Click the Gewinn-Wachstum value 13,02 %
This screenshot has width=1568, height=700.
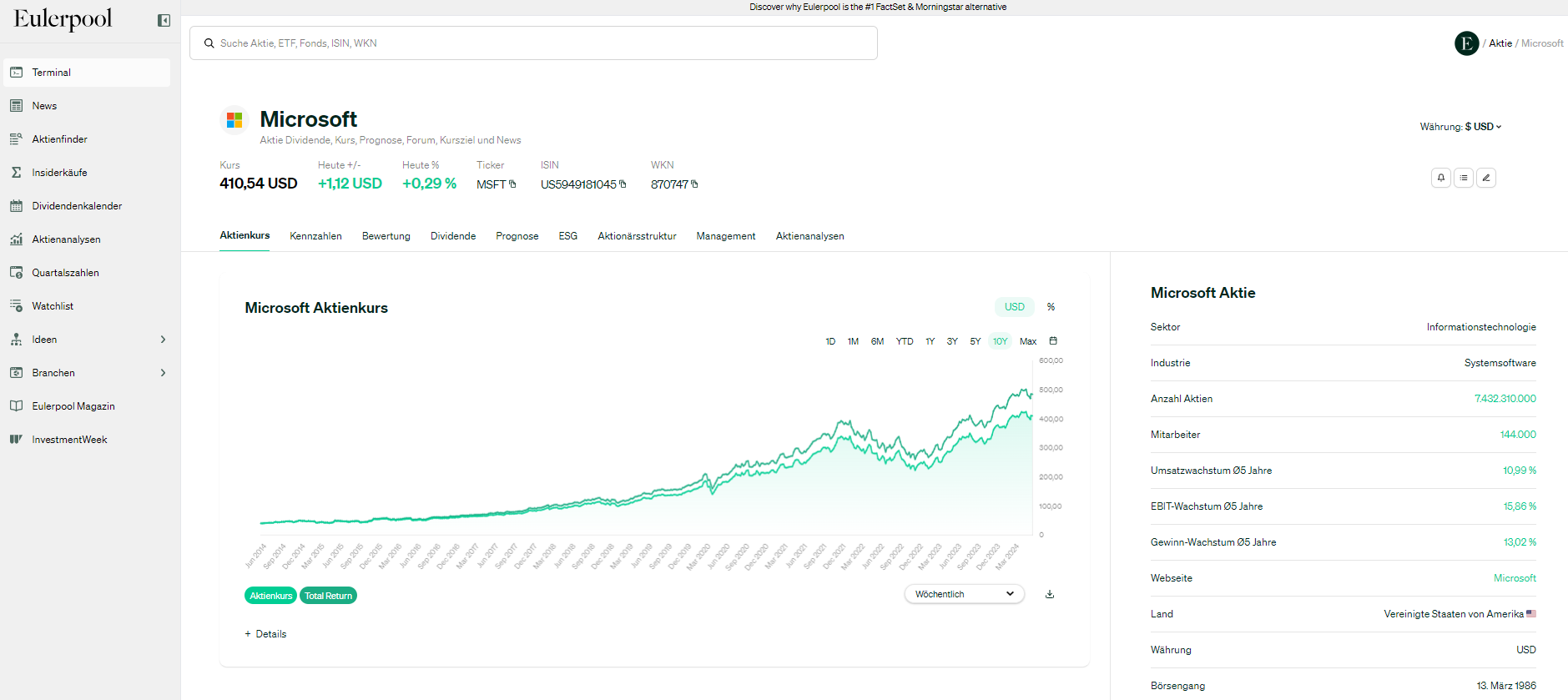[1520, 542]
